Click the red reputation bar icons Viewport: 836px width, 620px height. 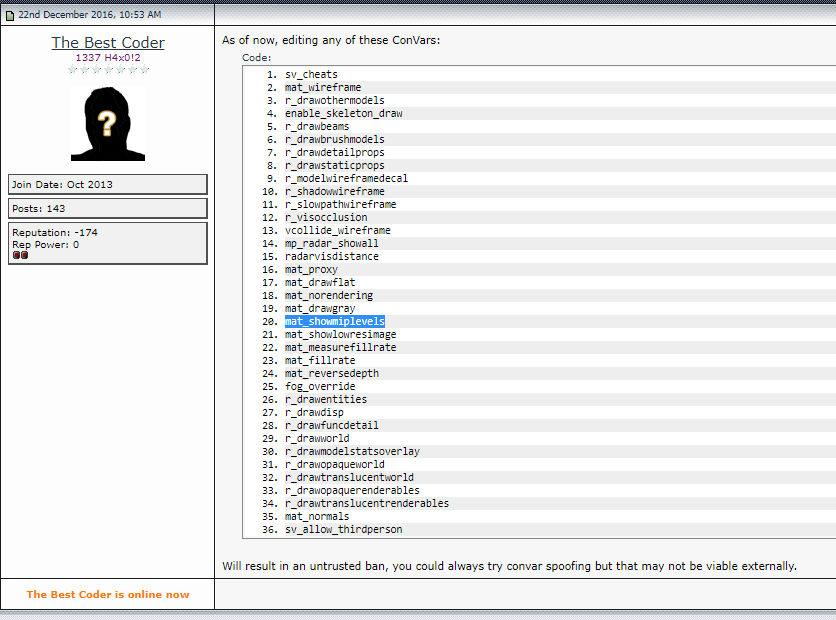tap(20, 255)
